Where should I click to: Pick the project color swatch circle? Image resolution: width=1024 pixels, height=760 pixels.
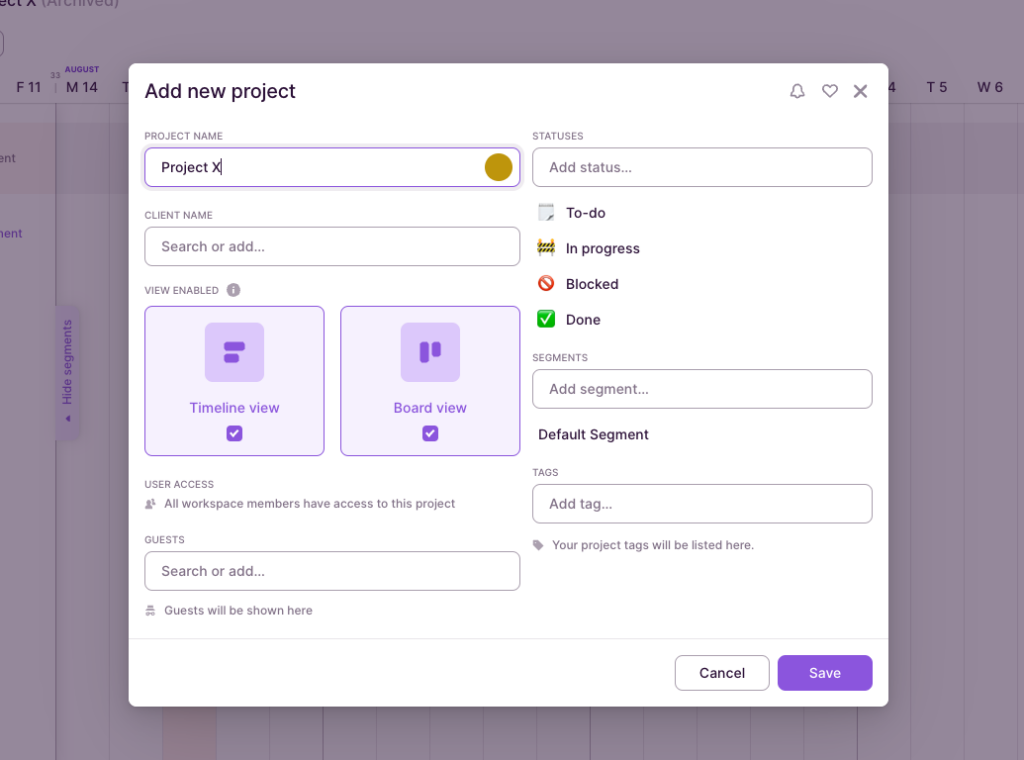pyautogui.click(x=498, y=167)
